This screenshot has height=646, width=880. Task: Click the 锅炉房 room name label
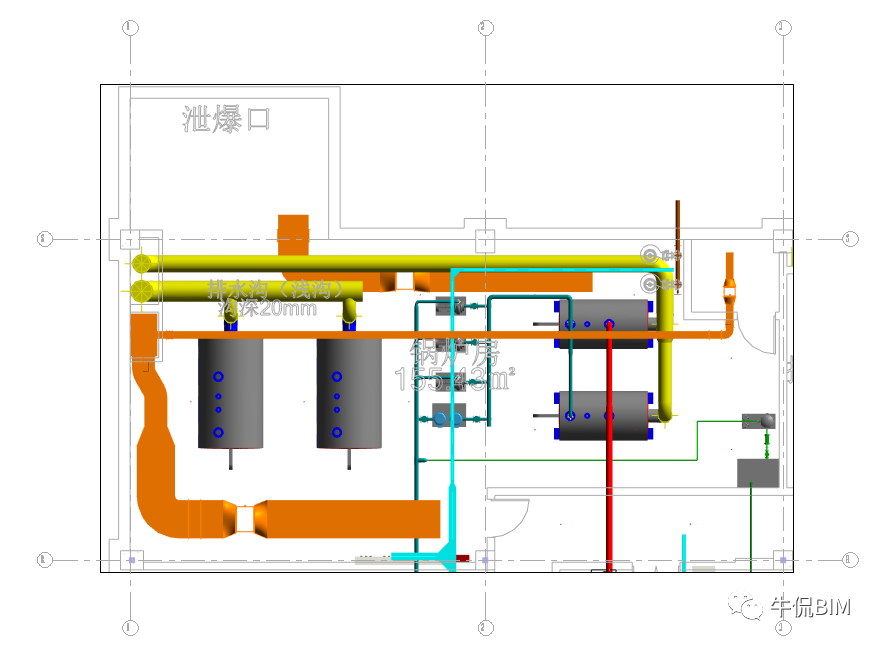[455, 352]
